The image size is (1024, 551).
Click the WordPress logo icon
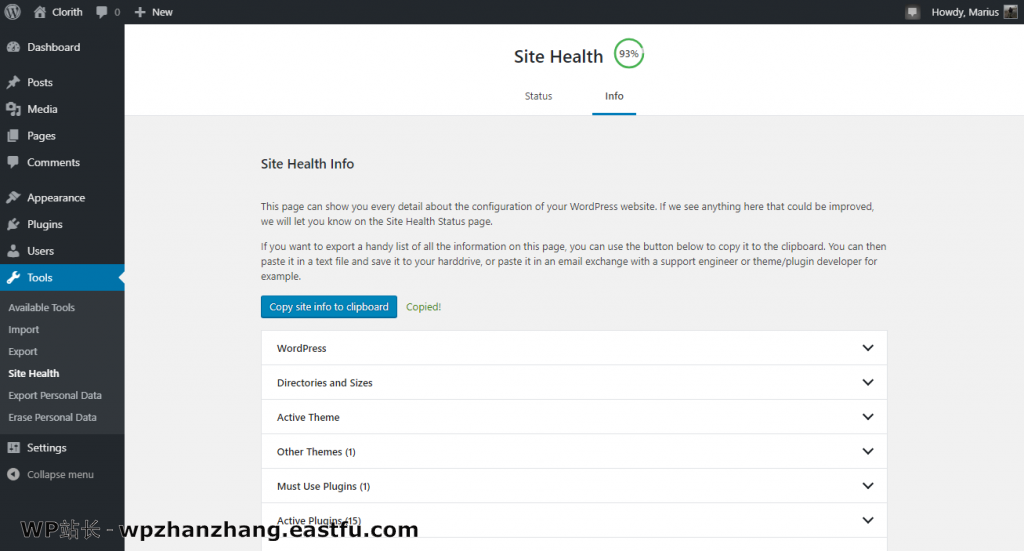click(12, 12)
